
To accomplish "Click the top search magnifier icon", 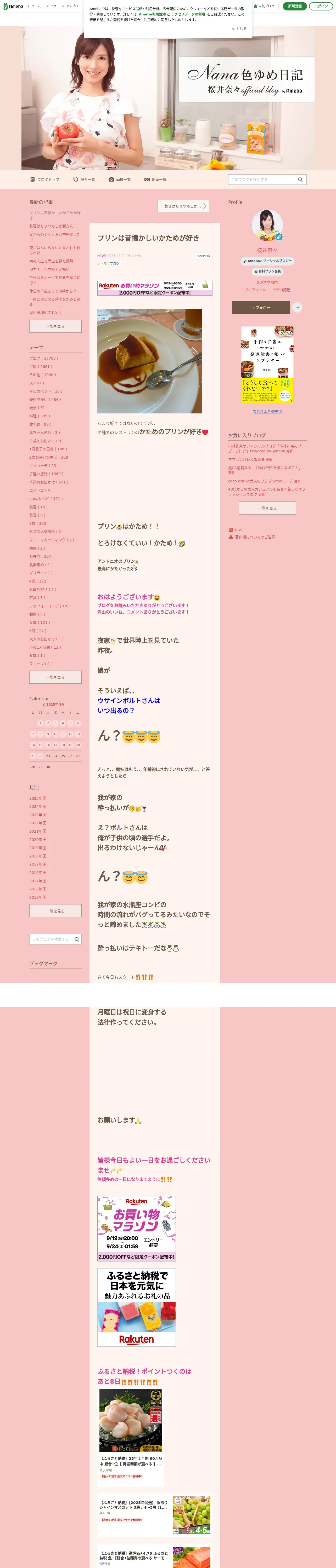I will 300,180.
